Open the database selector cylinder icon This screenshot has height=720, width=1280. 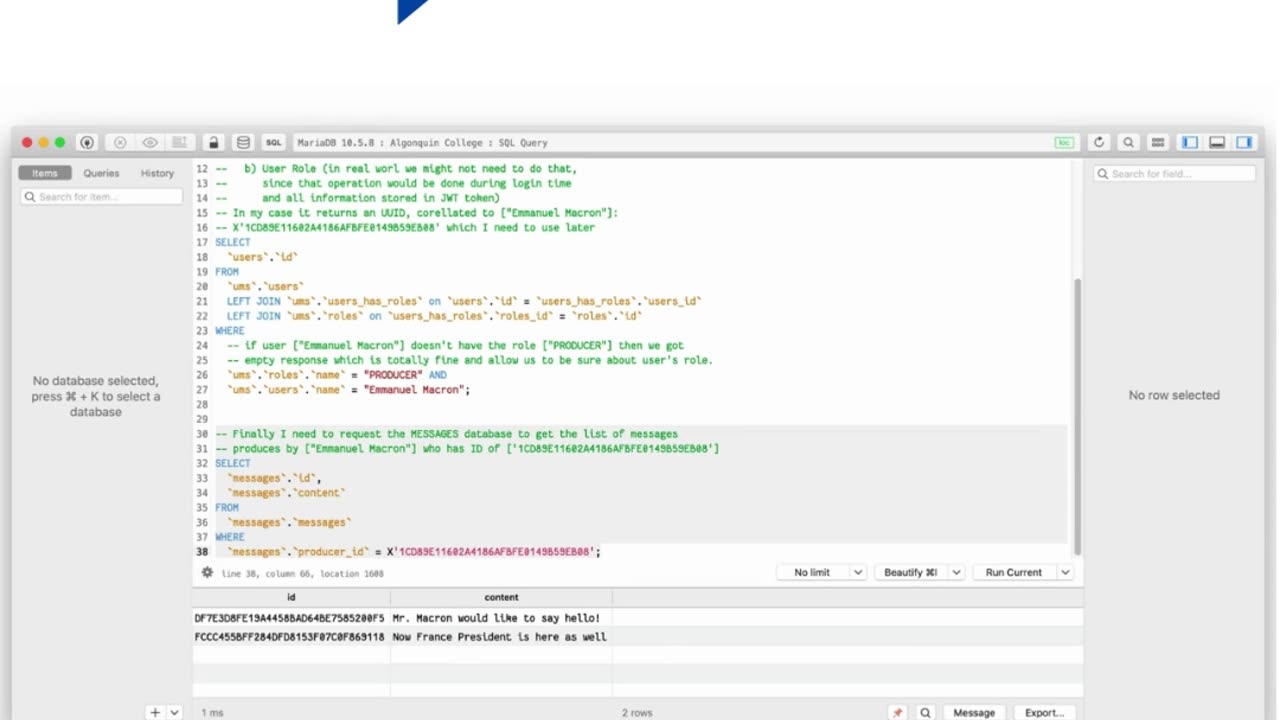[243, 142]
